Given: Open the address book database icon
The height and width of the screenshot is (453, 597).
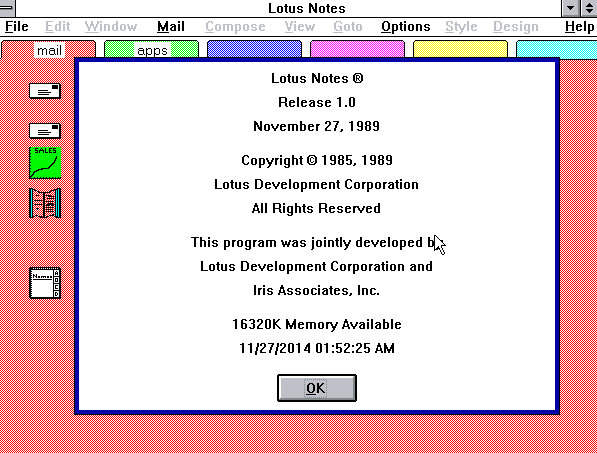Looking at the screenshot, I should (45, 203).
